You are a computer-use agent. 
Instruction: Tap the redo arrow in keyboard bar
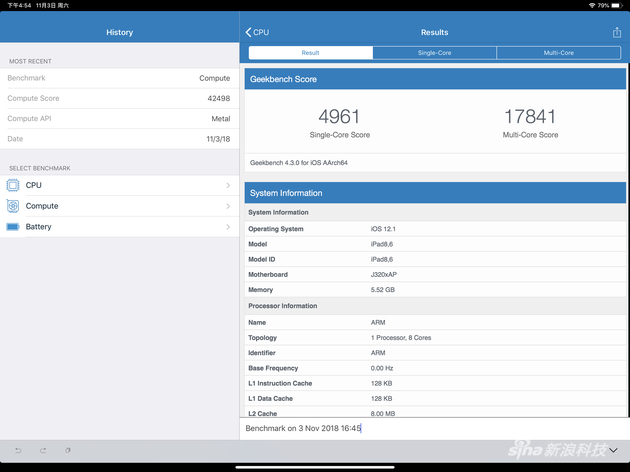[43, 451]
